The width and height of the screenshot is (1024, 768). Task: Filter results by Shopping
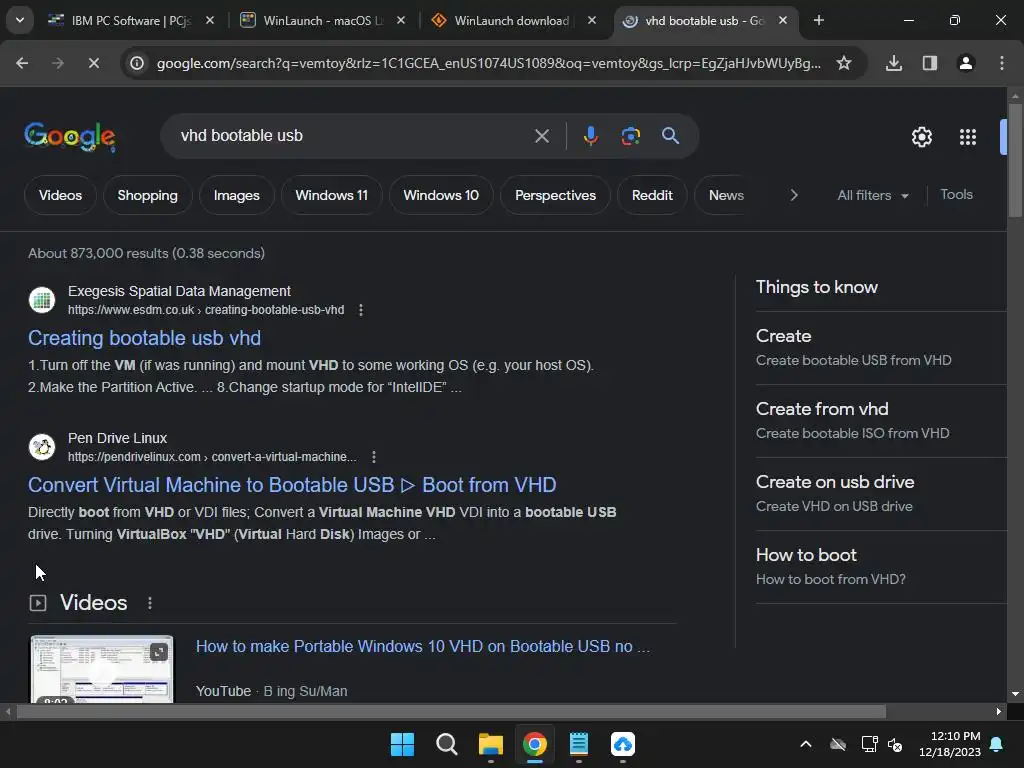148,195
